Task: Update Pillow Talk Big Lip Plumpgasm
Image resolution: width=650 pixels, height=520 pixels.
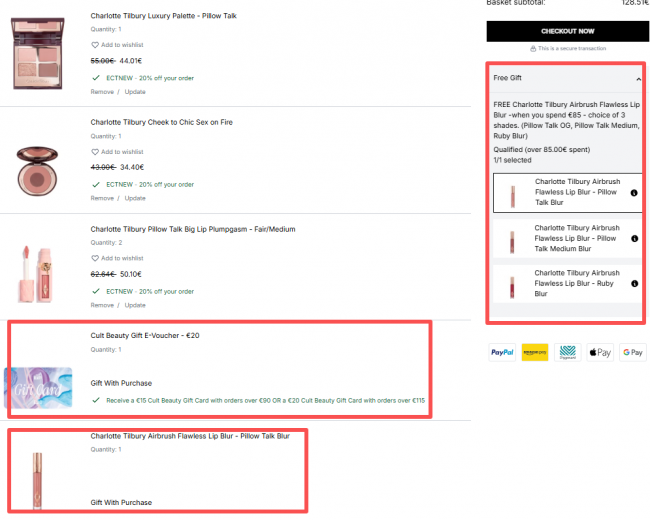Action: [x=135, y=305]
